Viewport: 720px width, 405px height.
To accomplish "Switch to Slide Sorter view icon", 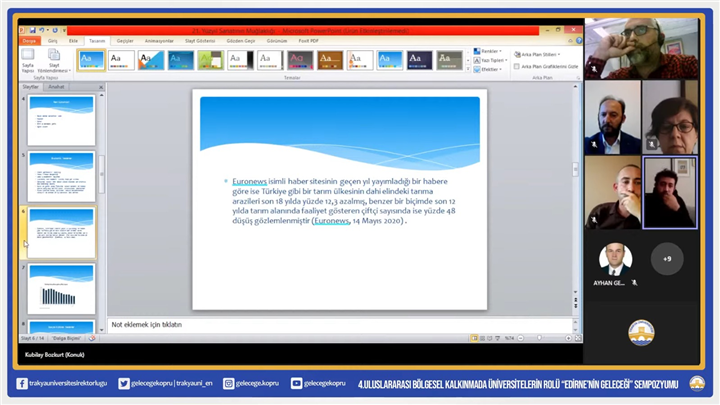I will point(482,338).
